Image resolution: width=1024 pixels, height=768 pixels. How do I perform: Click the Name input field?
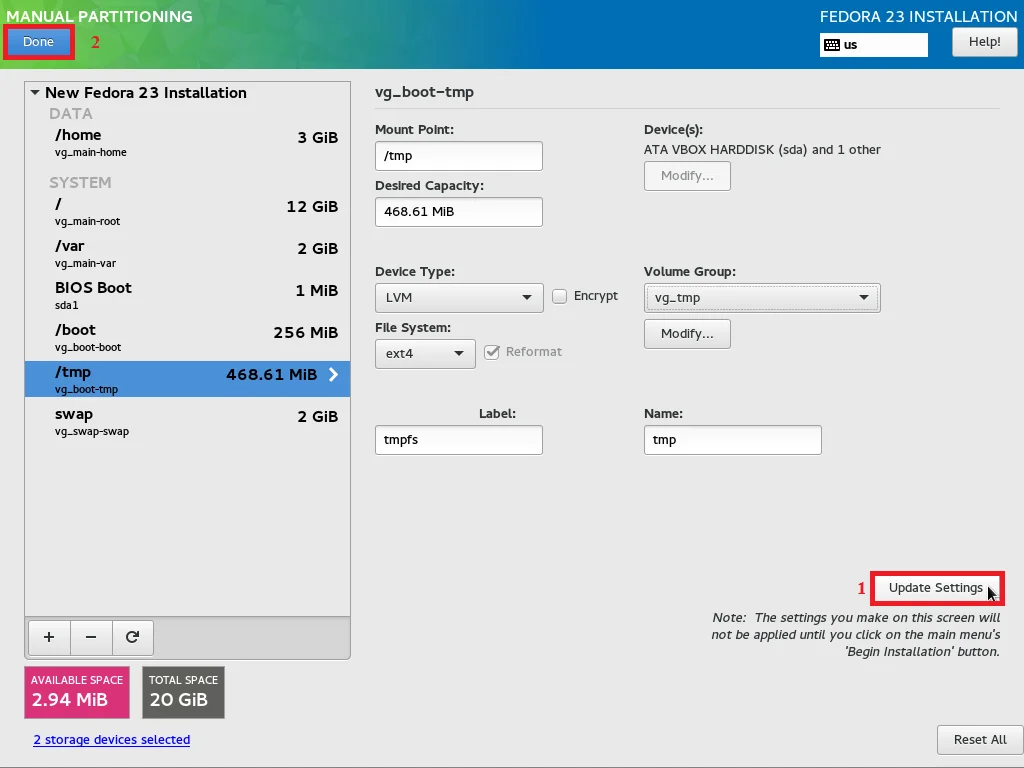point(733,440)
